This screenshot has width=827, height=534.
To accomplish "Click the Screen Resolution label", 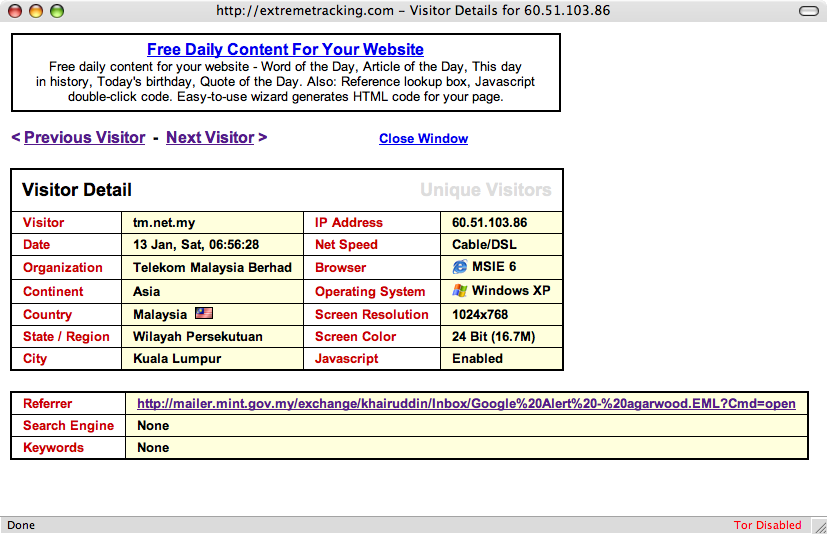I will 372,314.
